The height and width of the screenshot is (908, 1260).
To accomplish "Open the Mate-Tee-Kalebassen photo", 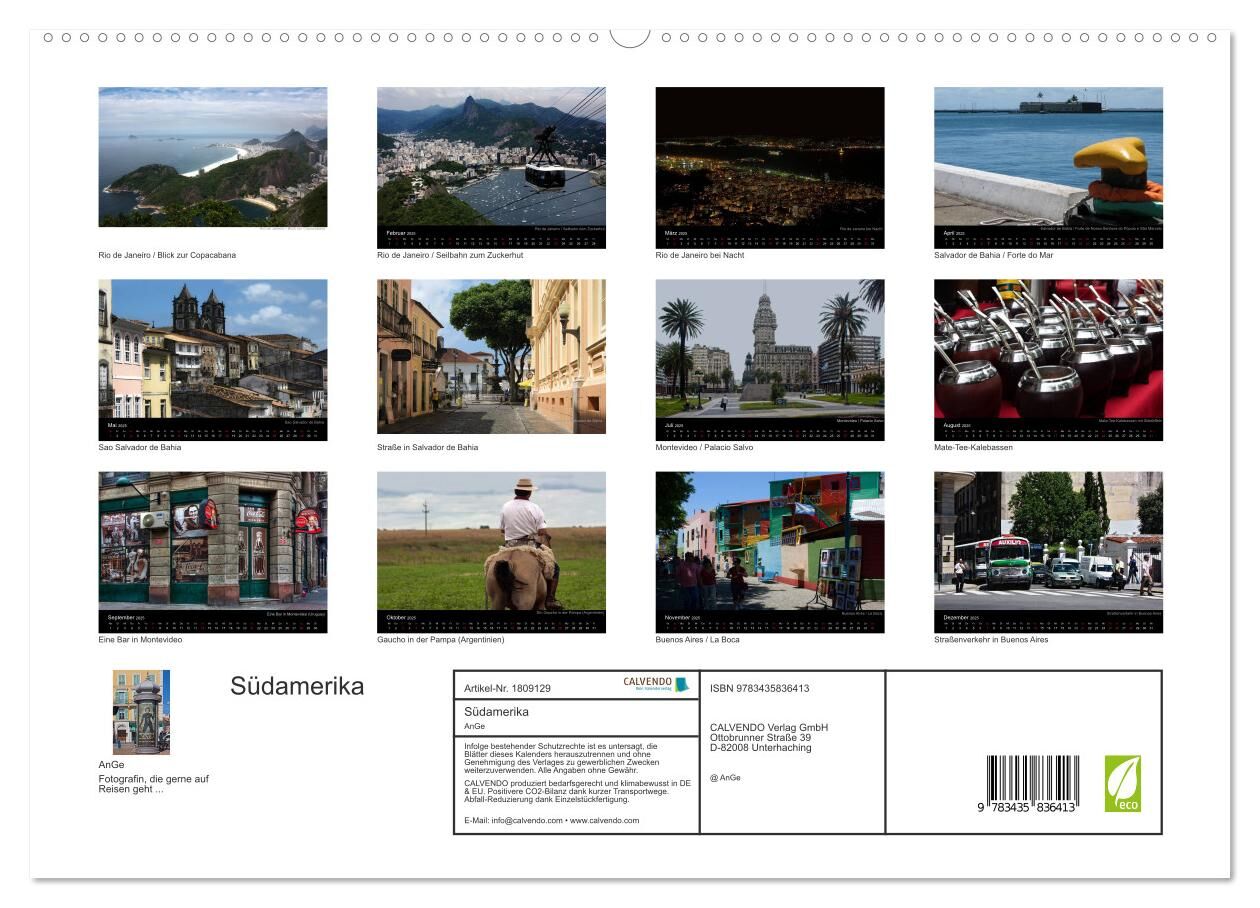I will point(1048,349).
